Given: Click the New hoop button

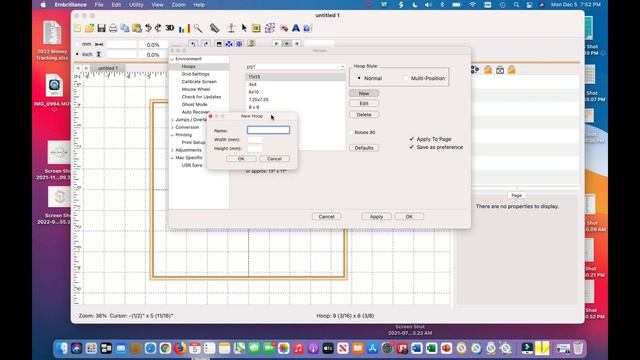Looking at the screenshot, I should [364, 93].
